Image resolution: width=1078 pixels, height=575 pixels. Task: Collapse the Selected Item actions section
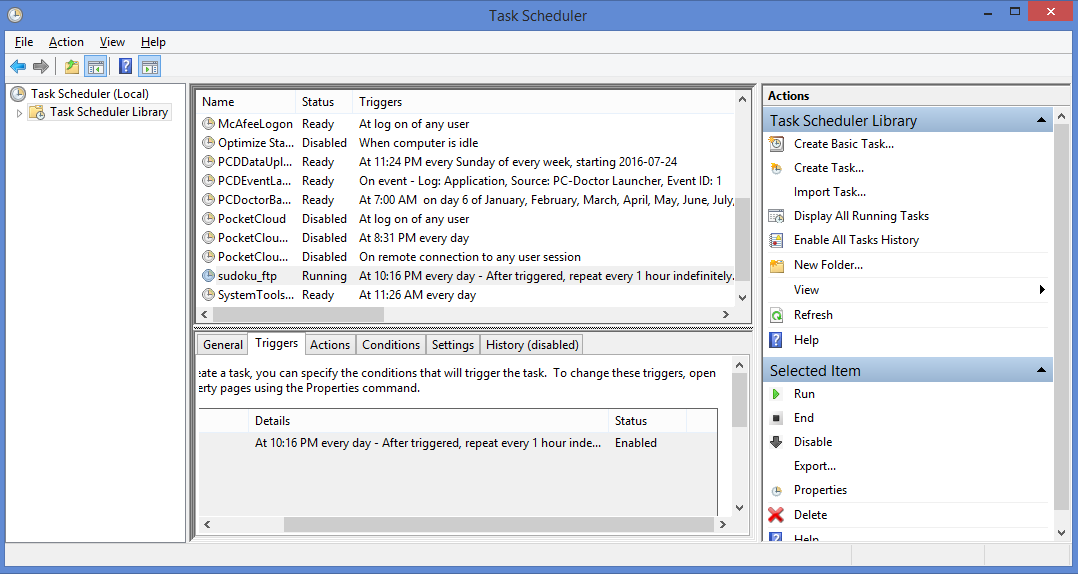[1041, 371]
